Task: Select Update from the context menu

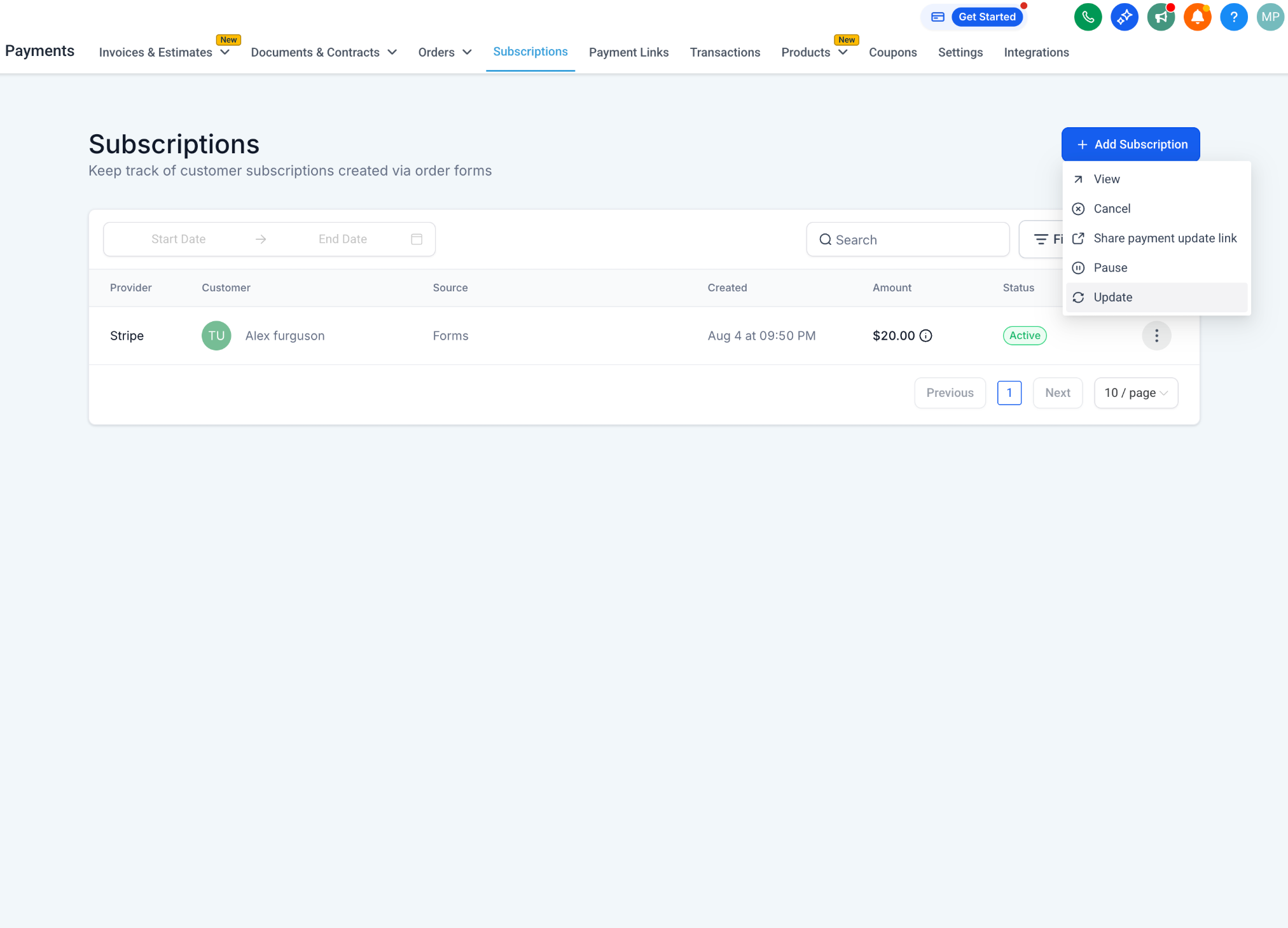Action: pos(1112,298)
